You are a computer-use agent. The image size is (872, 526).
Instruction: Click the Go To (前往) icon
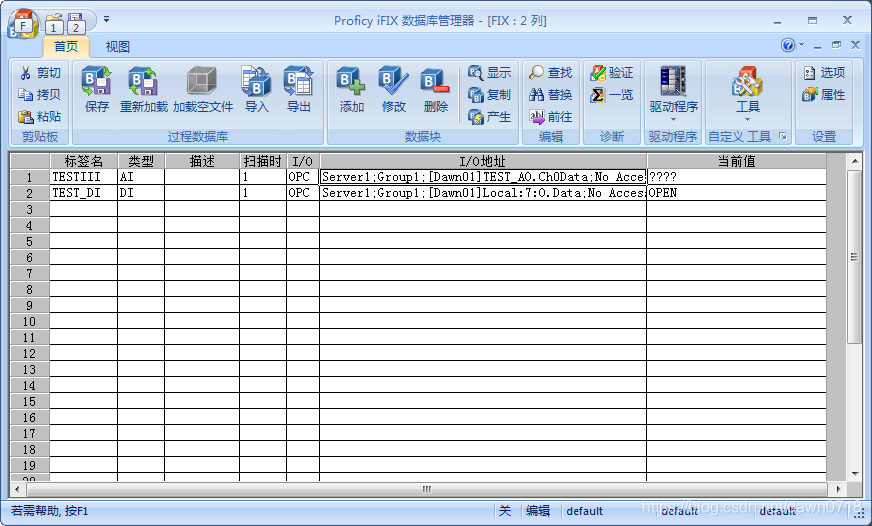pyautogui.click(x=536, y=116)
